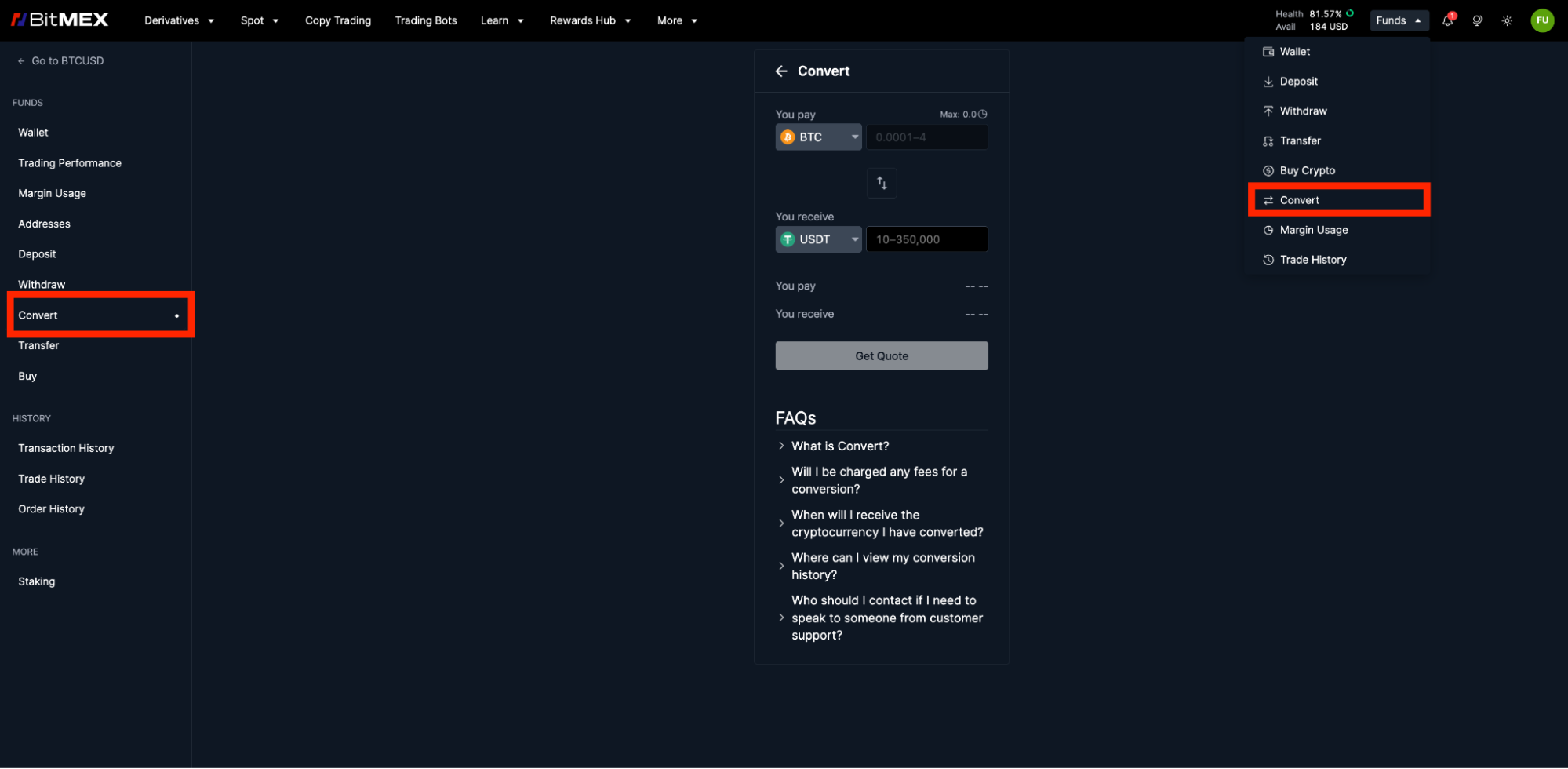
Task: Open Trade History from the Funds menu
Action: pos(1313,259)
